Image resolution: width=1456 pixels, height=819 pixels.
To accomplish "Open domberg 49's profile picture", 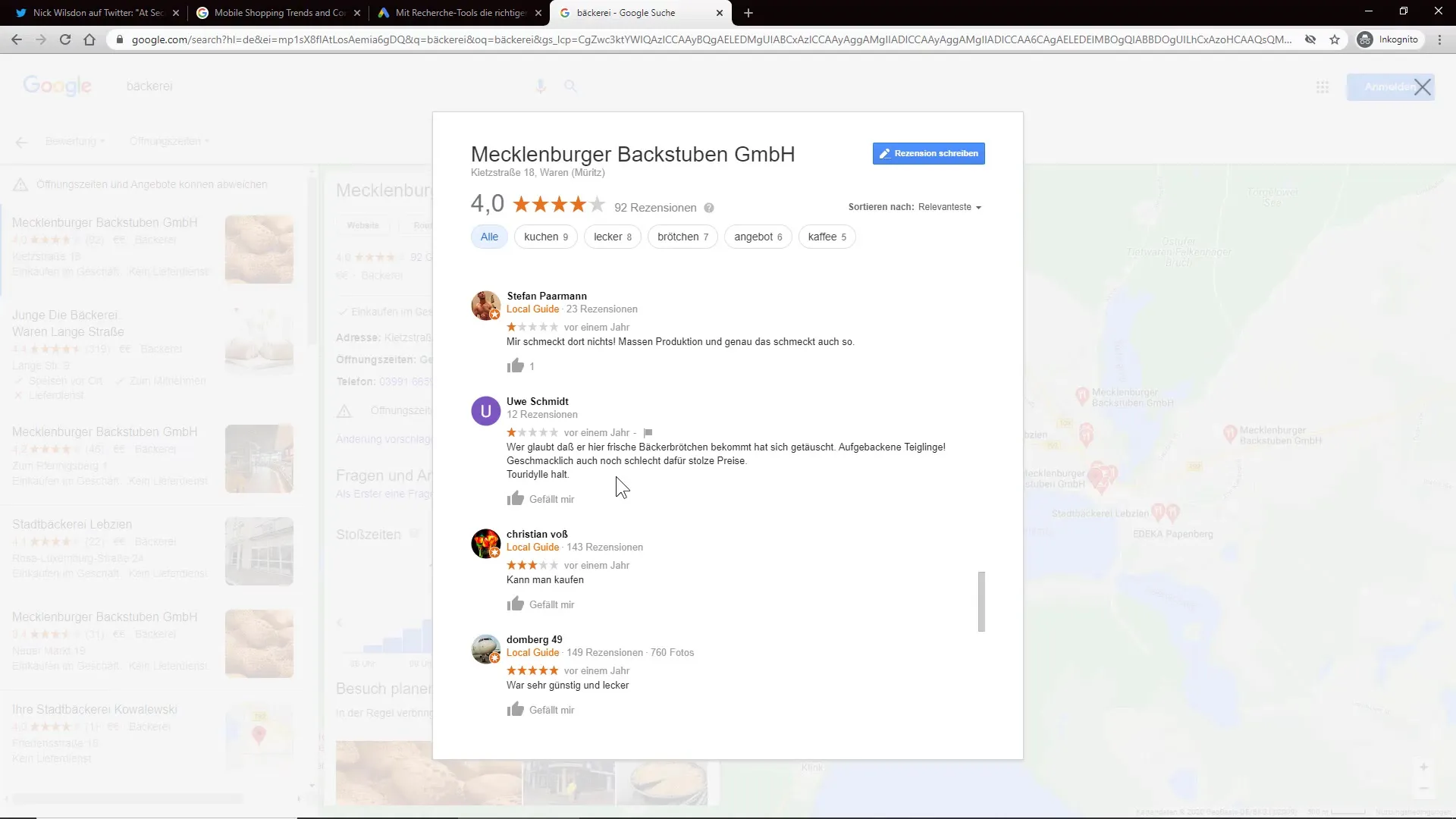I will click(x=486, y=649).
